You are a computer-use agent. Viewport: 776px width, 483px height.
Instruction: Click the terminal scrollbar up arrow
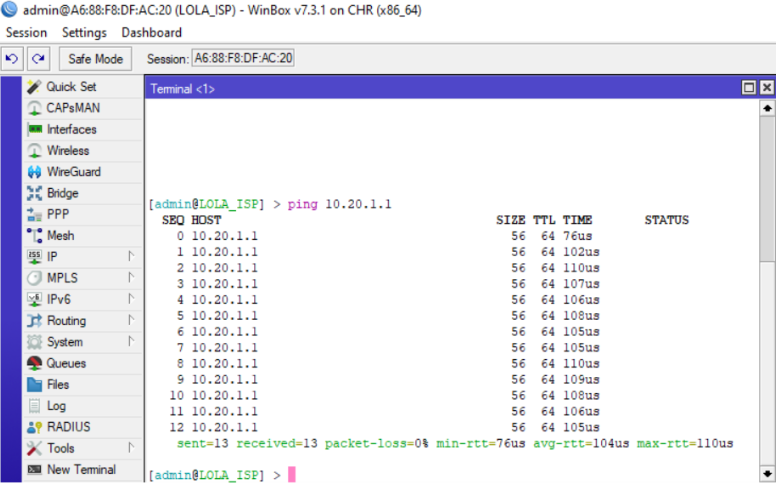point(767,107)
